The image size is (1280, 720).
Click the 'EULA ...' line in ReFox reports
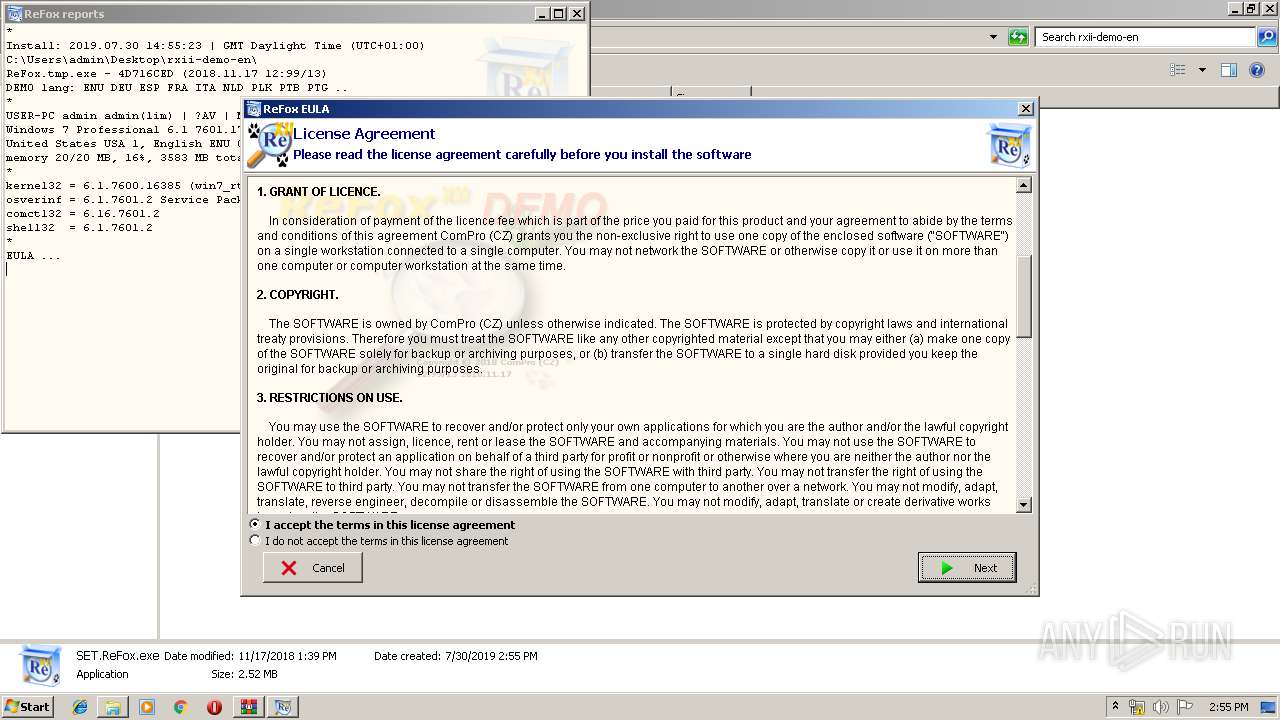[x=34, y=256]
